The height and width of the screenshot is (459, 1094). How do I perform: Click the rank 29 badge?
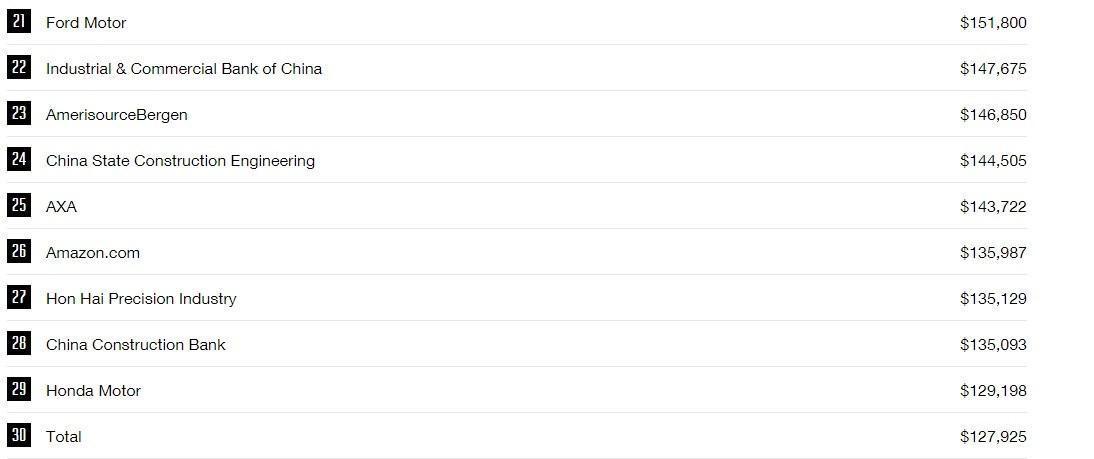(19, 389)
